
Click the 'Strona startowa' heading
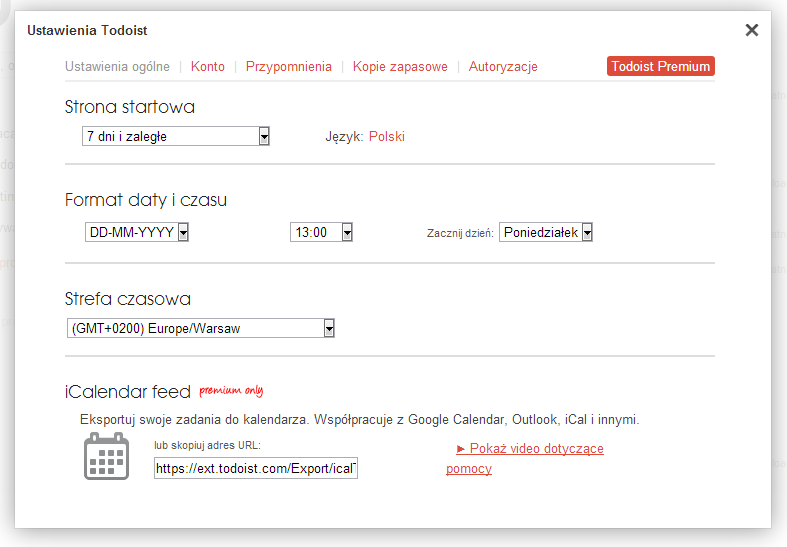click(129, 107)
